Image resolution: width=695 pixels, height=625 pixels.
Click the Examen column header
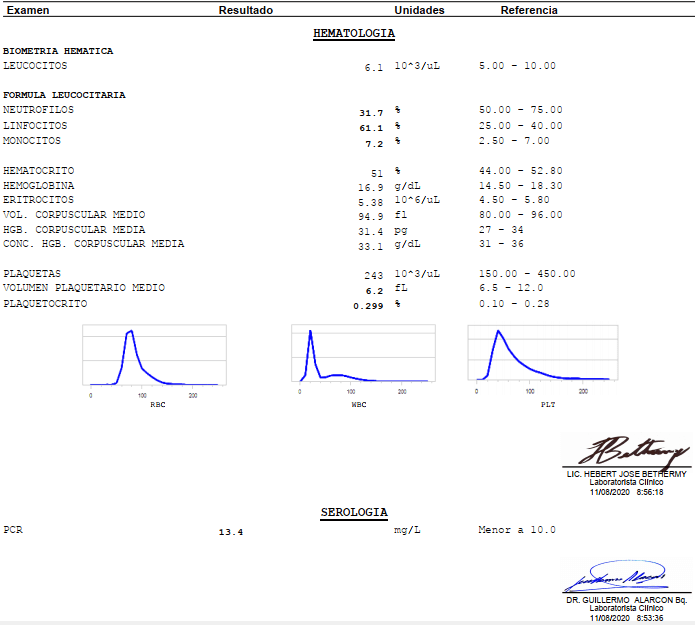tap(28, 10)
